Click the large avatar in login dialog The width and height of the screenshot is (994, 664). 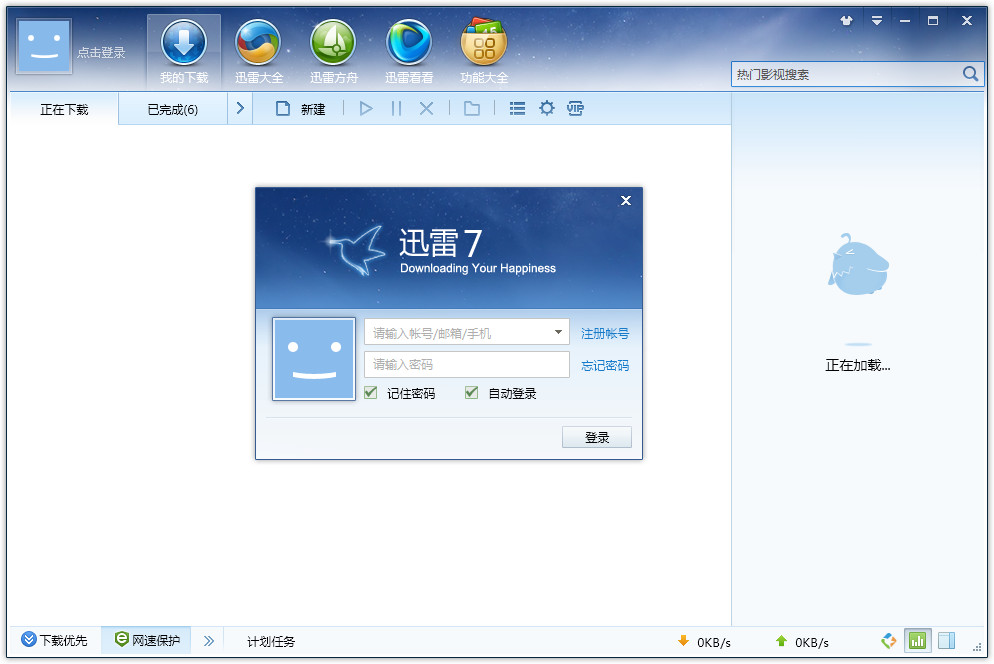point(314,359)
